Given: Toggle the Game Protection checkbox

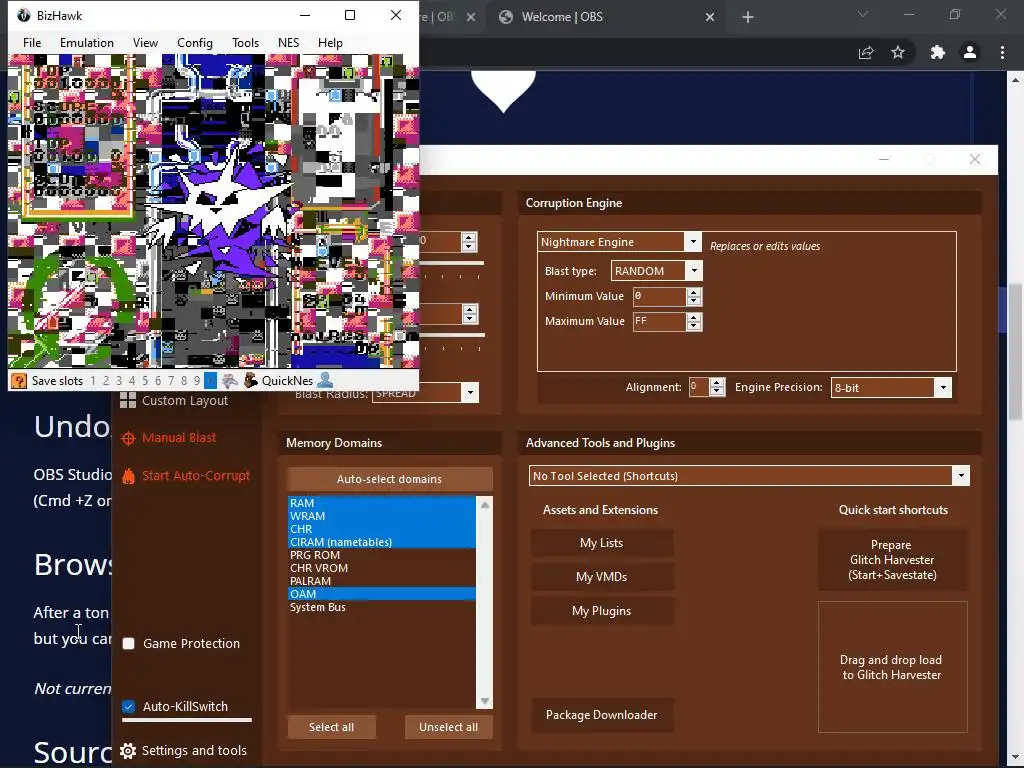Looking at the screenshot, I should pos(129,643).
